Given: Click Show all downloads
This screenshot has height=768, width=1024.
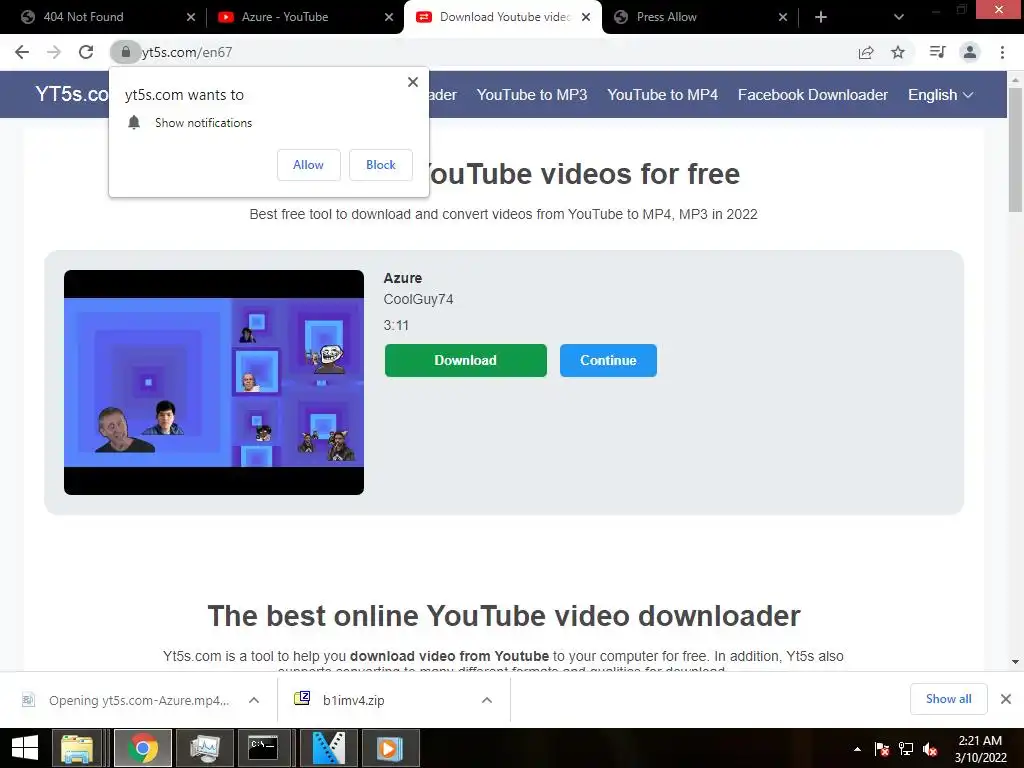Looking at the screenshot, I should [948, 699].
